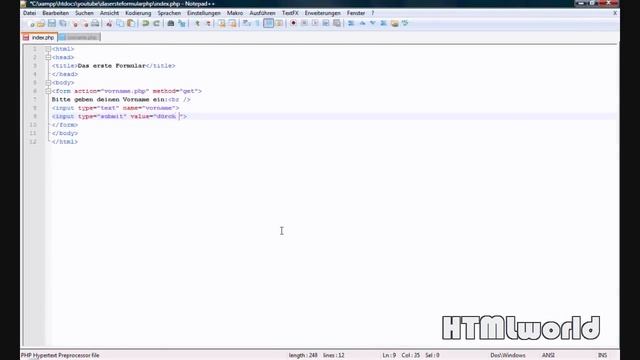Click the INS indicator in status bar

point(602,356)
